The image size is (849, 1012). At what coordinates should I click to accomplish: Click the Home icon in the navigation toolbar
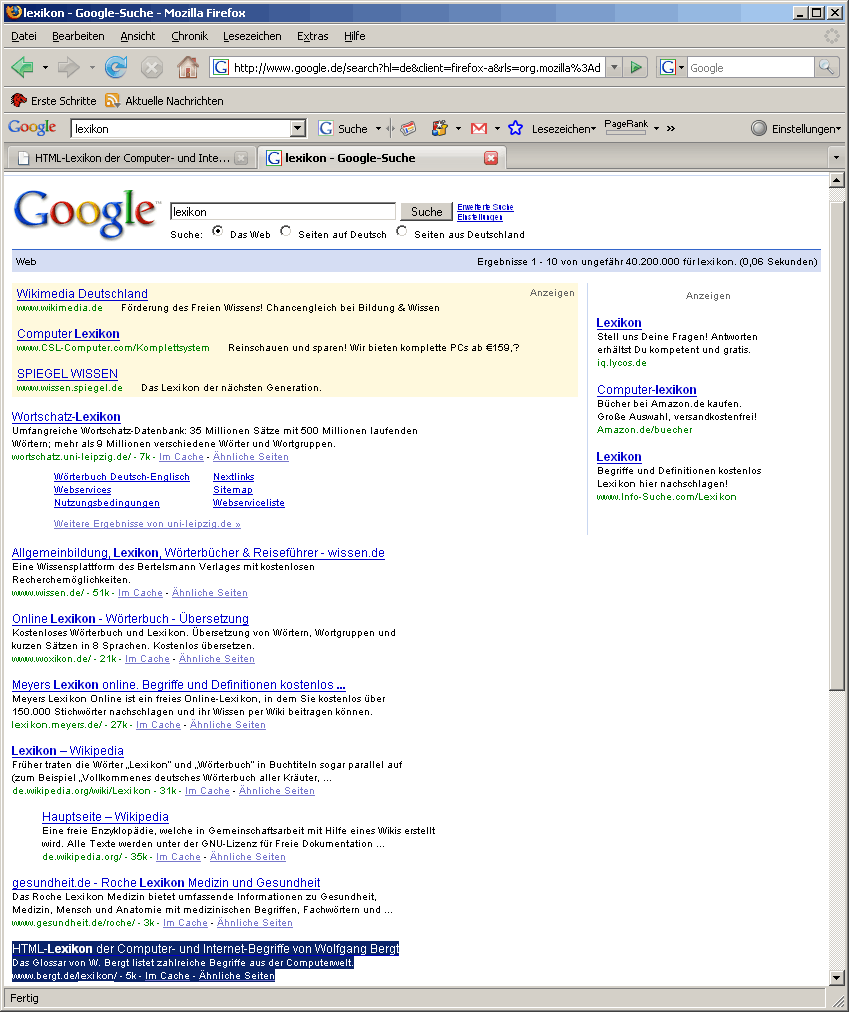[x=188, y=67]
